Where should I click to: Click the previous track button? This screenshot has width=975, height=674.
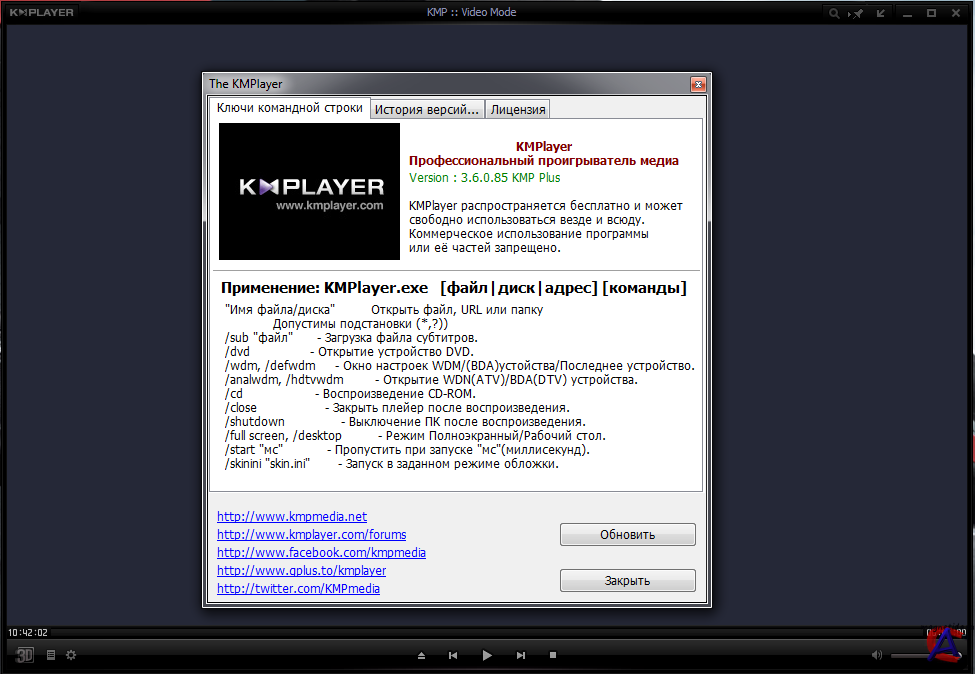coord(453,655)
